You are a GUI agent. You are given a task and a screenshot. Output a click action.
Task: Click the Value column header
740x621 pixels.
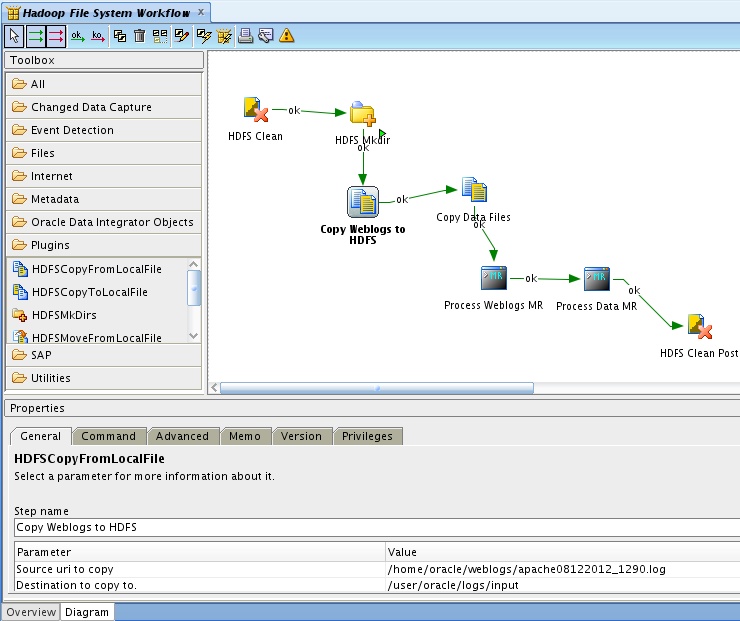(x=563, y=552)
